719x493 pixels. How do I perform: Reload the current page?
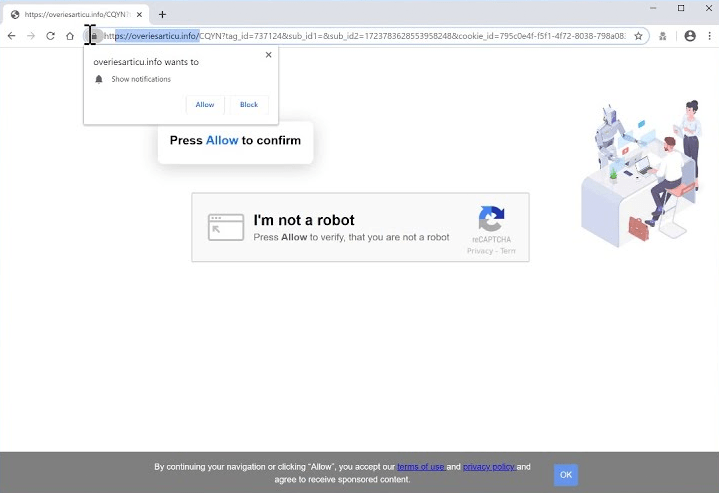(50, 36)
